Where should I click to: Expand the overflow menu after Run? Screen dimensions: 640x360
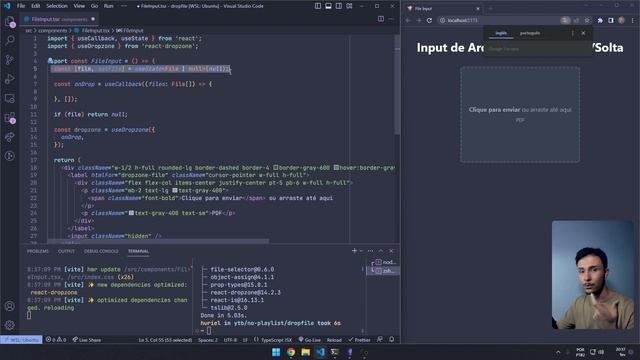point(124,6)
